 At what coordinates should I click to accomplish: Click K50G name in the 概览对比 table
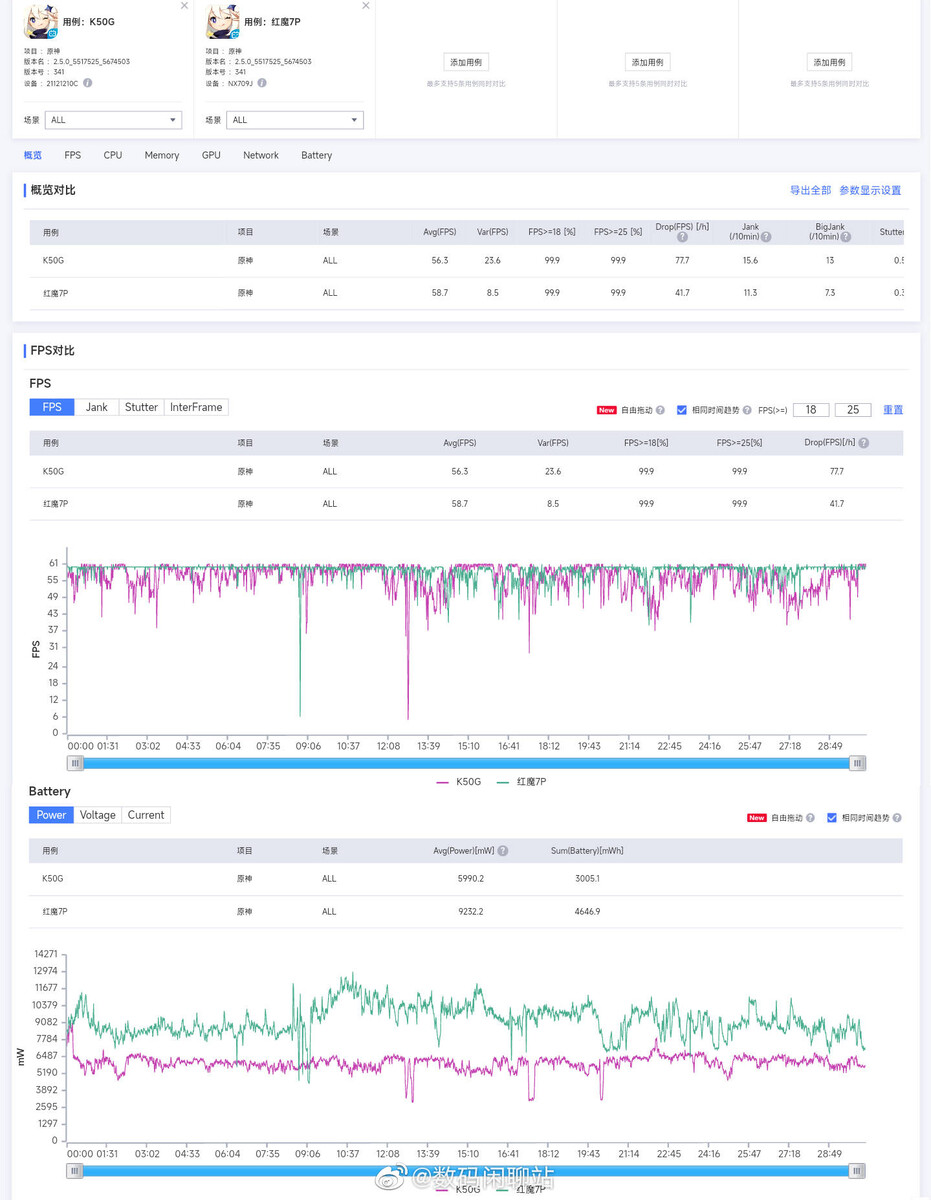pyautogui.click(x=52, y=260)
